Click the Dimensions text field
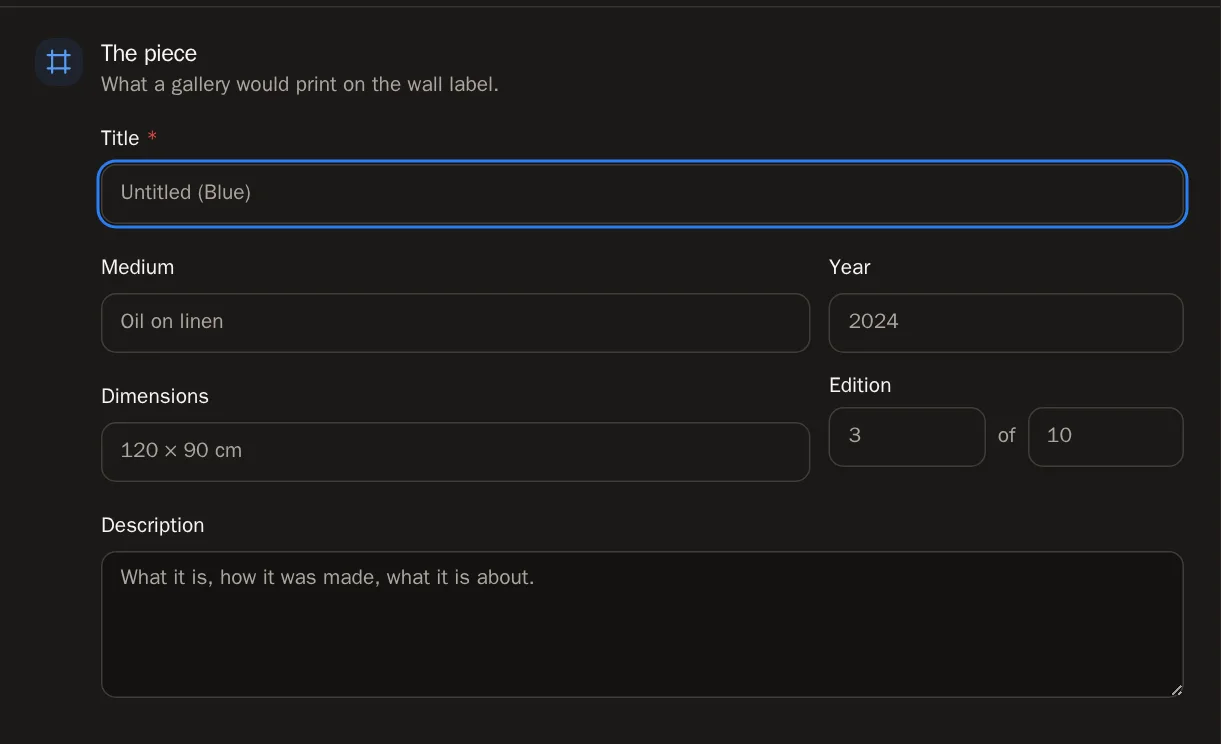The width and height of the screenshot is (1221, 744). [455, 451]
